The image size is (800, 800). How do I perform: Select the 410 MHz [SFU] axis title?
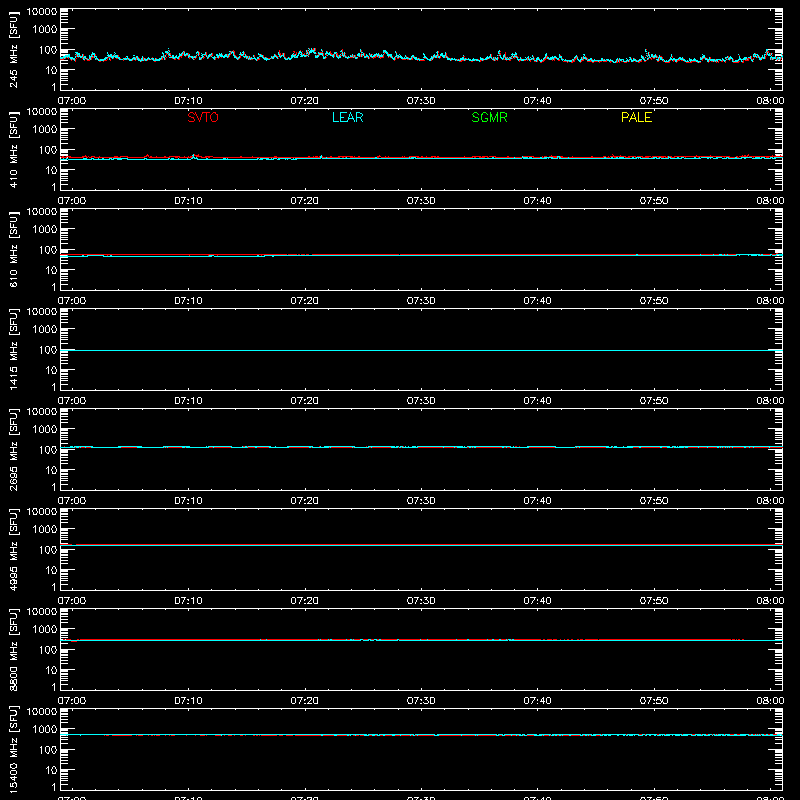point(13,149)
